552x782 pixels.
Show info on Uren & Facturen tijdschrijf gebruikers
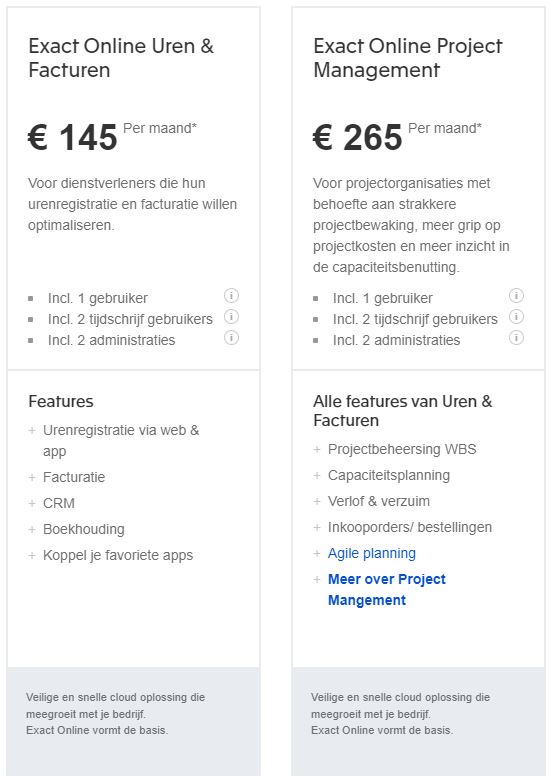pos(231,317)
